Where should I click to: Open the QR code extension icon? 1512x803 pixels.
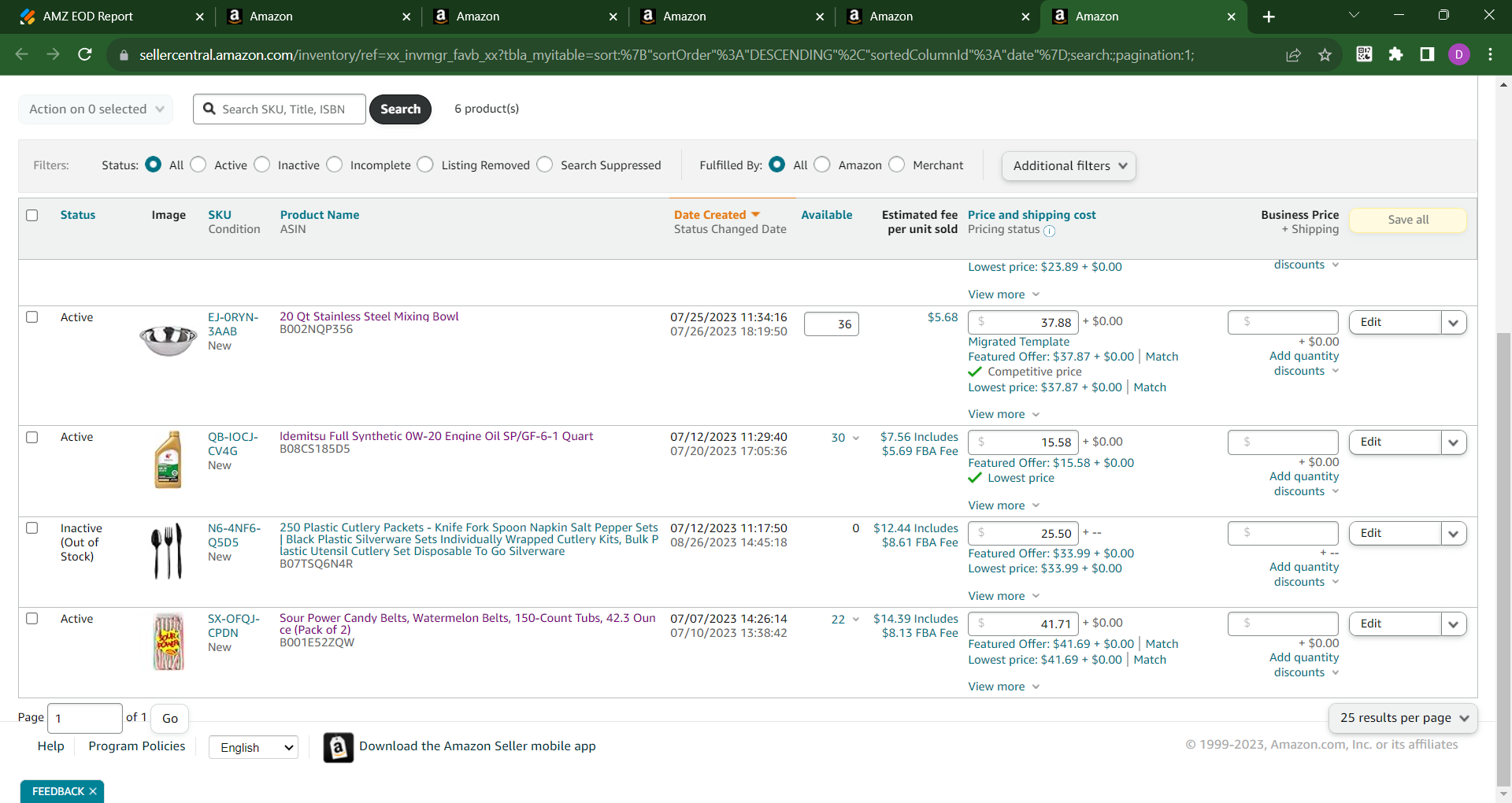pyautogui.click(x=1364, y=54)
